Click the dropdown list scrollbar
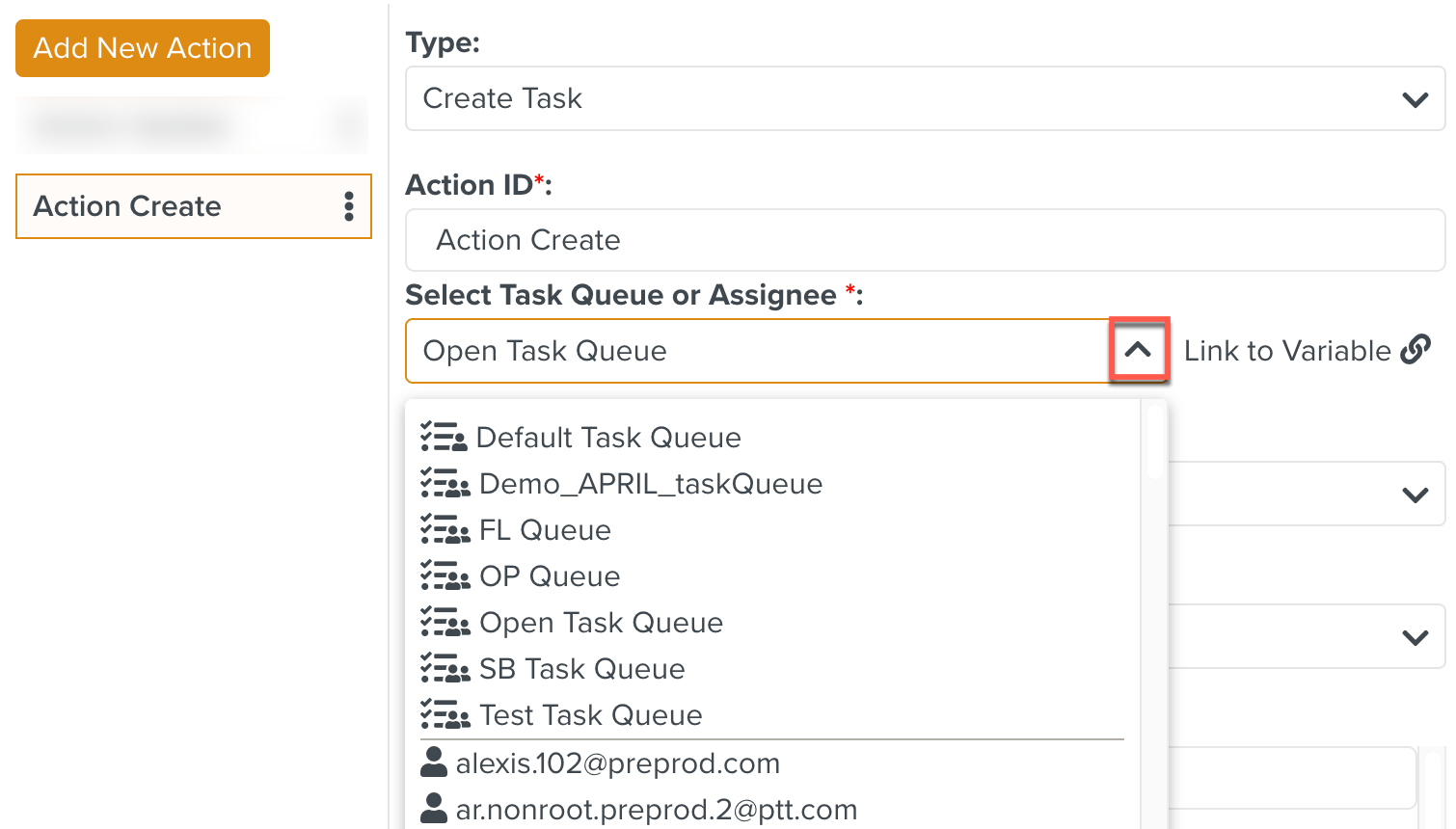Screen dimensions: 1456x829 tap(1153, 443)
